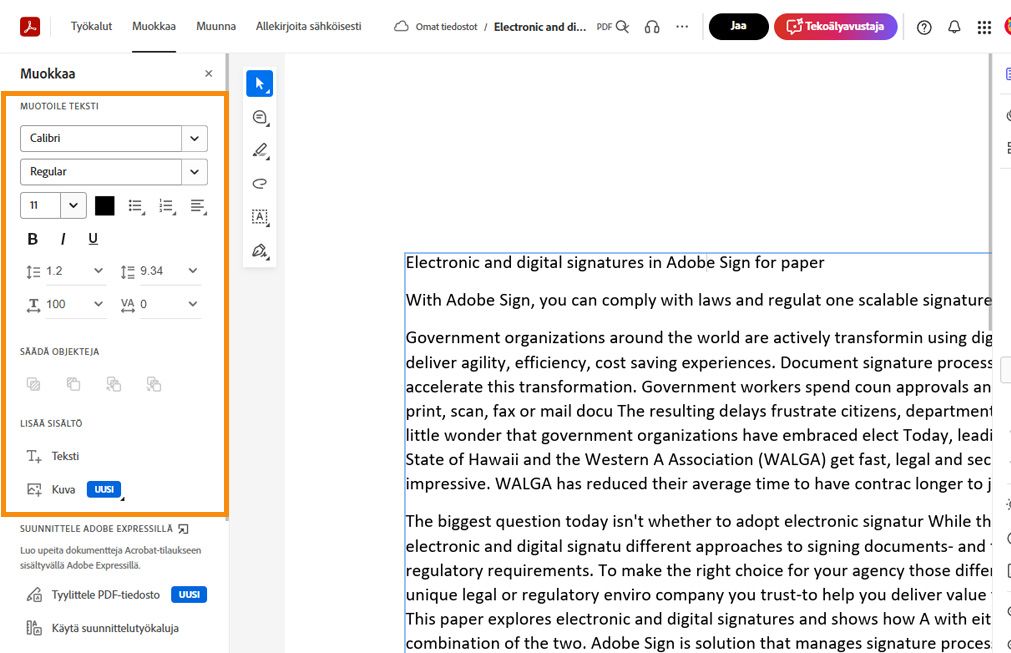The image size is (1011, 653).
Task: Switch to the Muokkaa tab
Action: (153, 26)
